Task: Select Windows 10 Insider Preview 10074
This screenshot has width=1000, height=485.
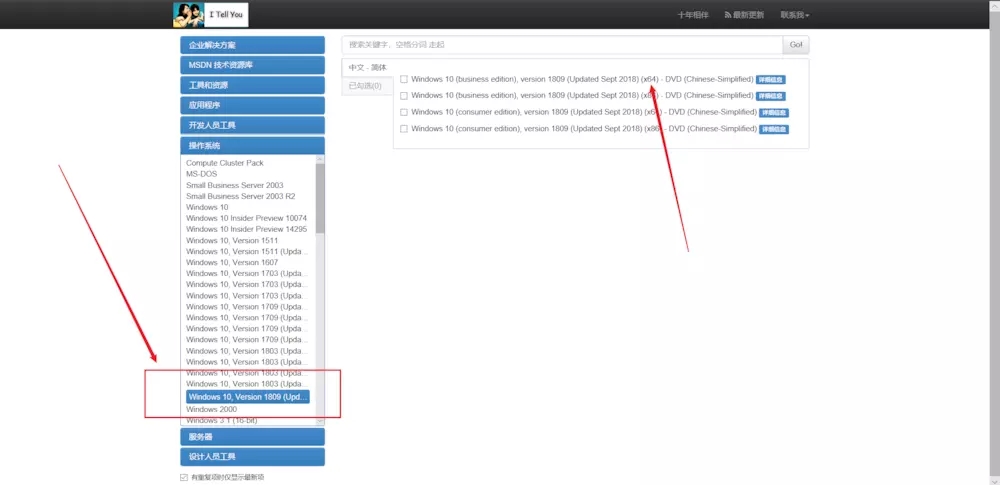Action: coord(246,218)
